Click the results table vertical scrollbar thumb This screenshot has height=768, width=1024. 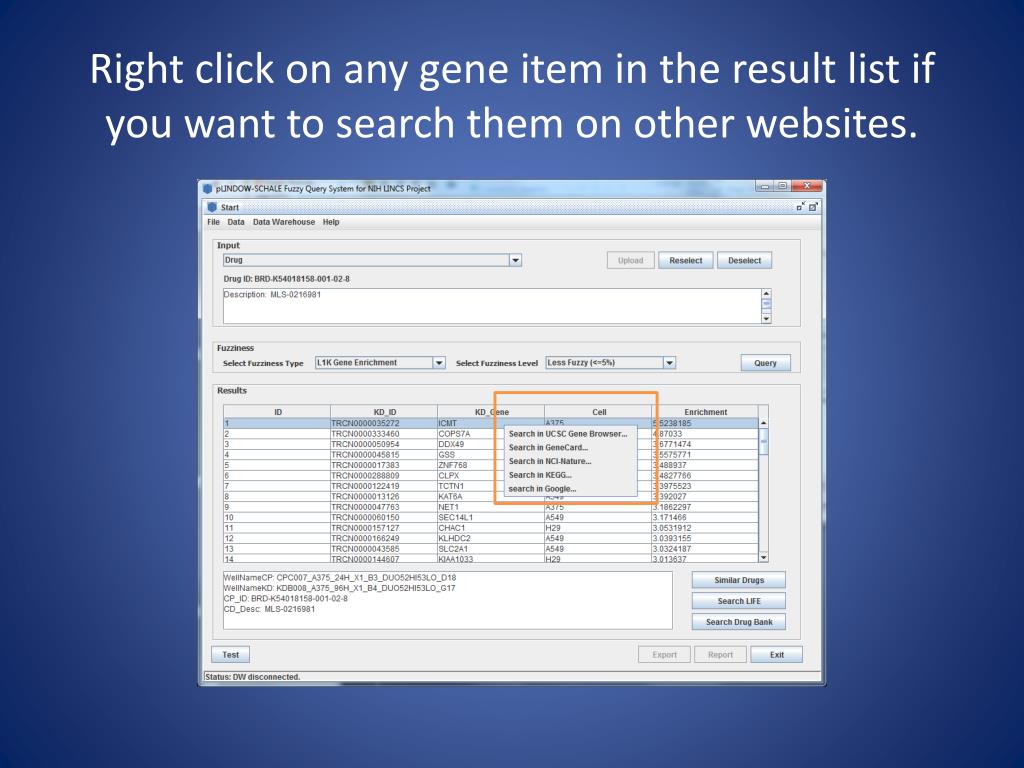(763, 441)
